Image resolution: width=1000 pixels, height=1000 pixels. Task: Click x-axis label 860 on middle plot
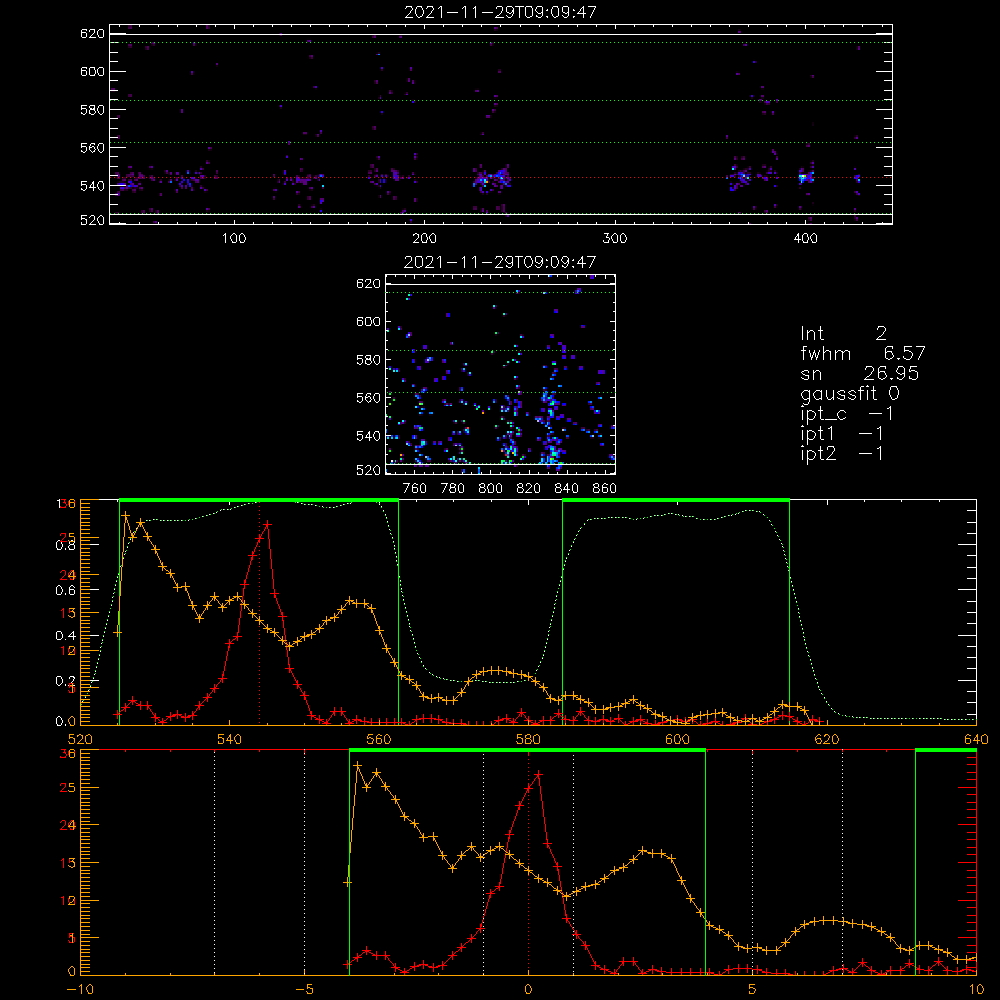point(605,489)
